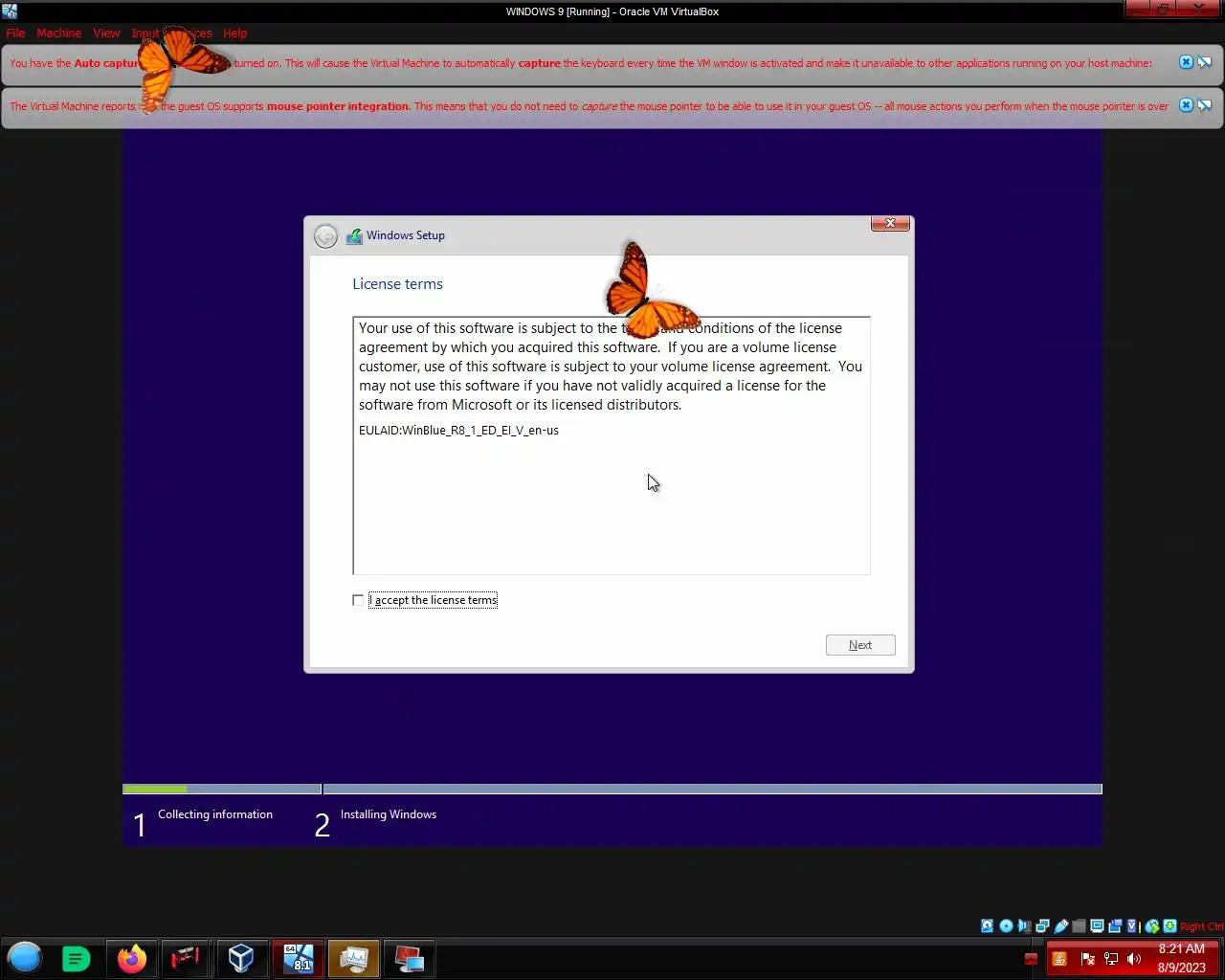The image size is (1225, 980).
Task: Open the Help menu
Action: (x=234, y=33)
